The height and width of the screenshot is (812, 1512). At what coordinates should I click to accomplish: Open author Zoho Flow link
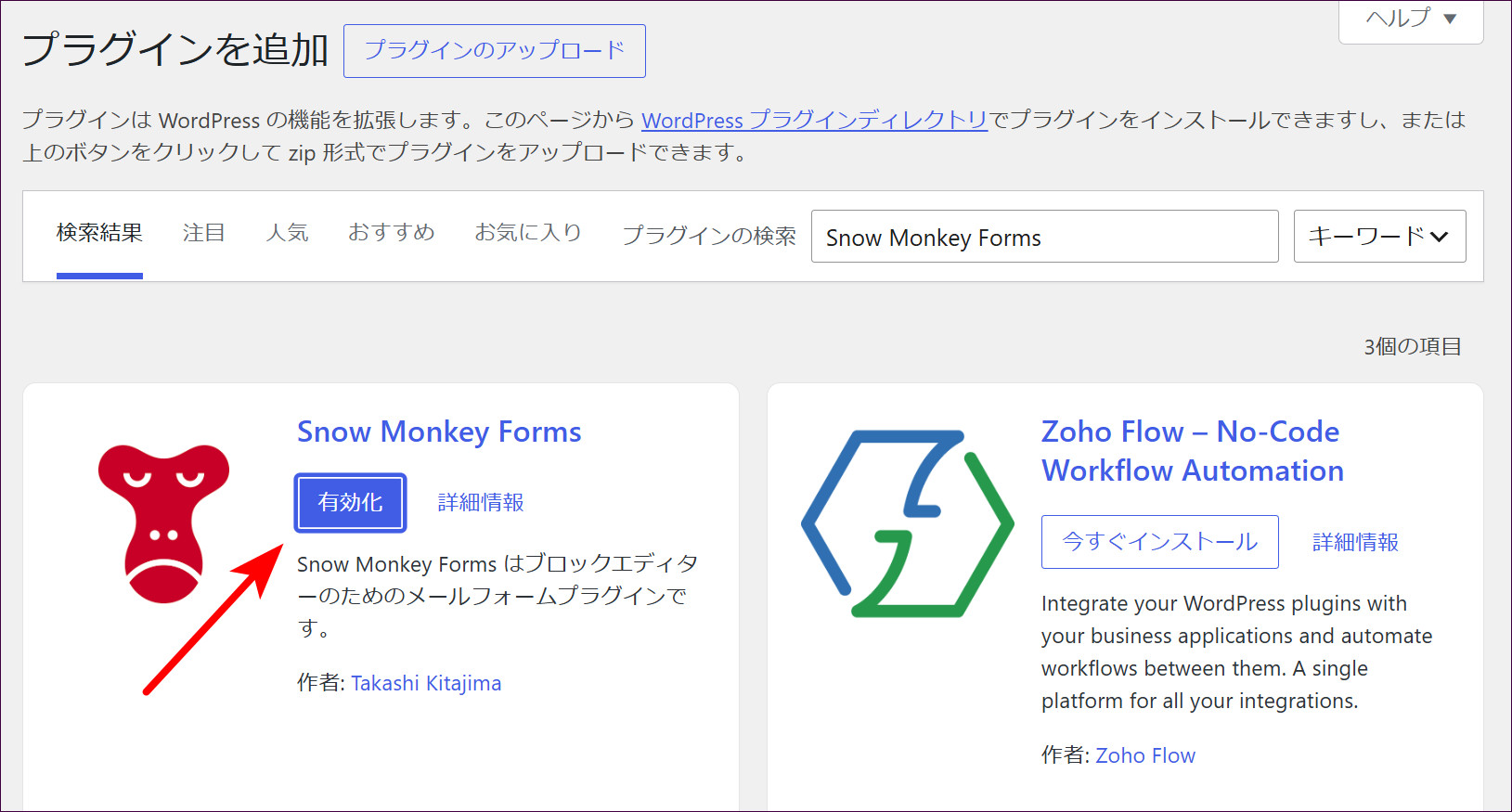(x=1145, y=755)
